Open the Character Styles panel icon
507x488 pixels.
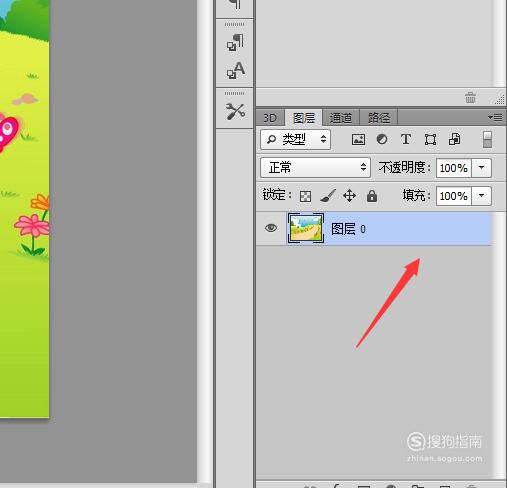[235, 70]
